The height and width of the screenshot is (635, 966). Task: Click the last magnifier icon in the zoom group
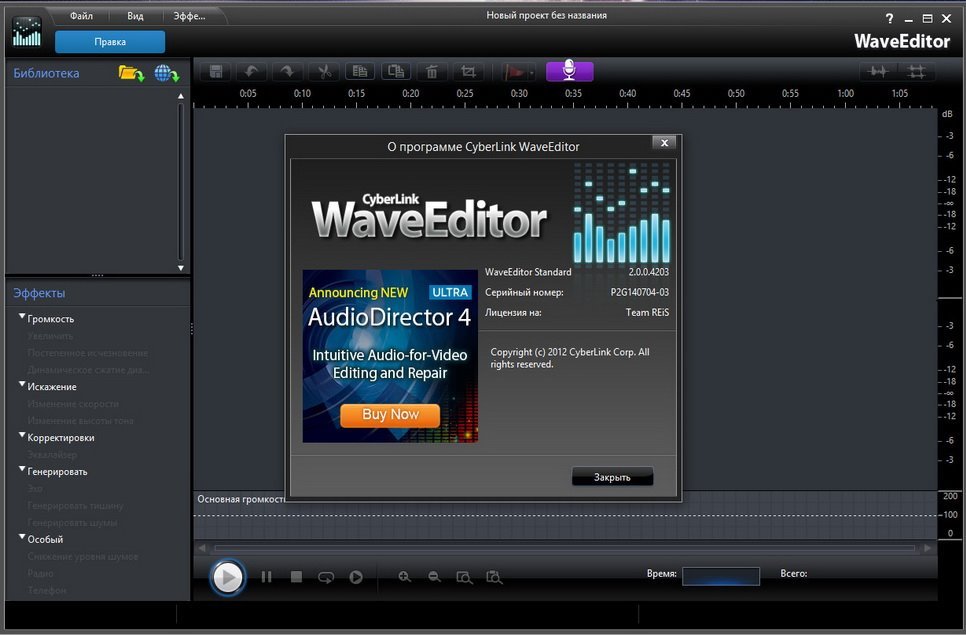(494, 577)
